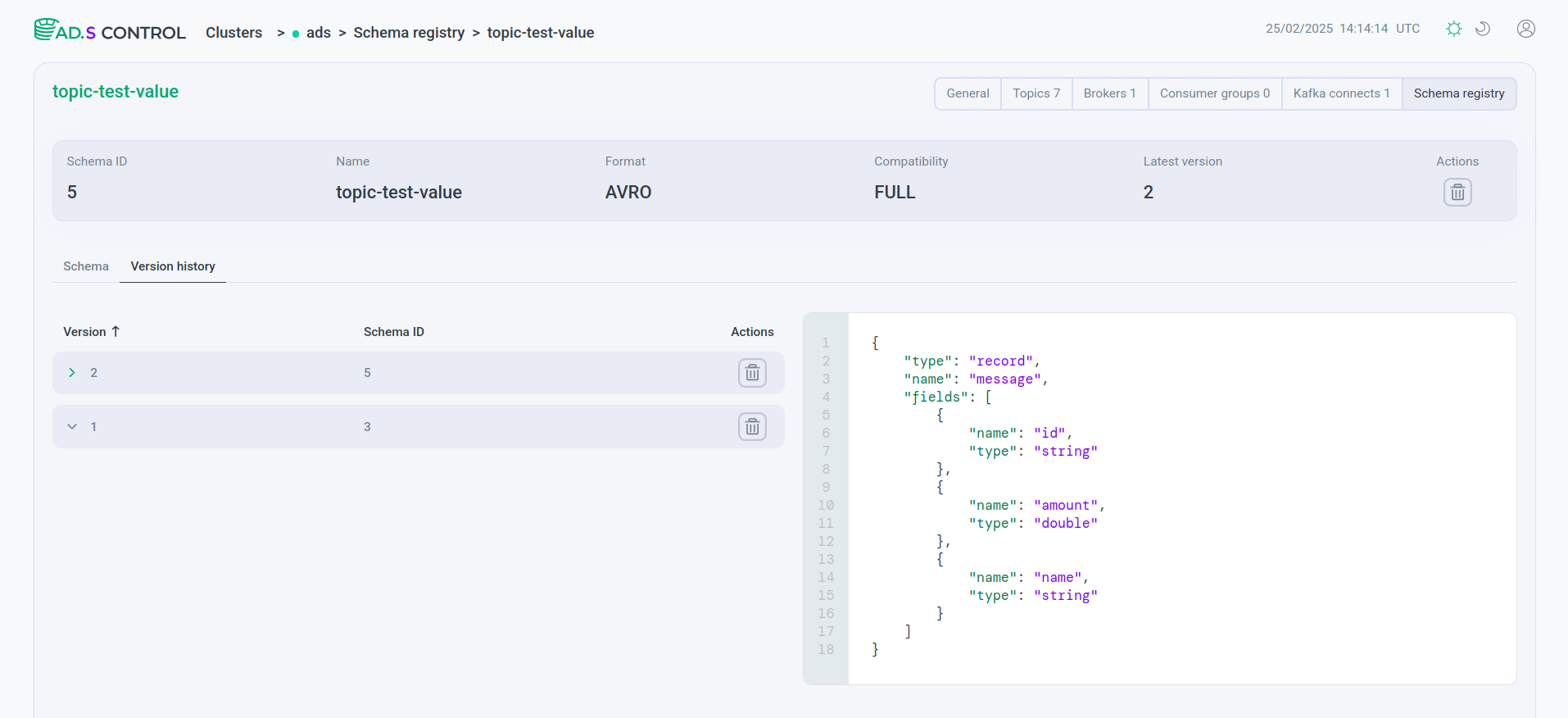Viewport: 1568px width, 718px height.
Task: Open the user profile icon
Action: pos(1525,29)
